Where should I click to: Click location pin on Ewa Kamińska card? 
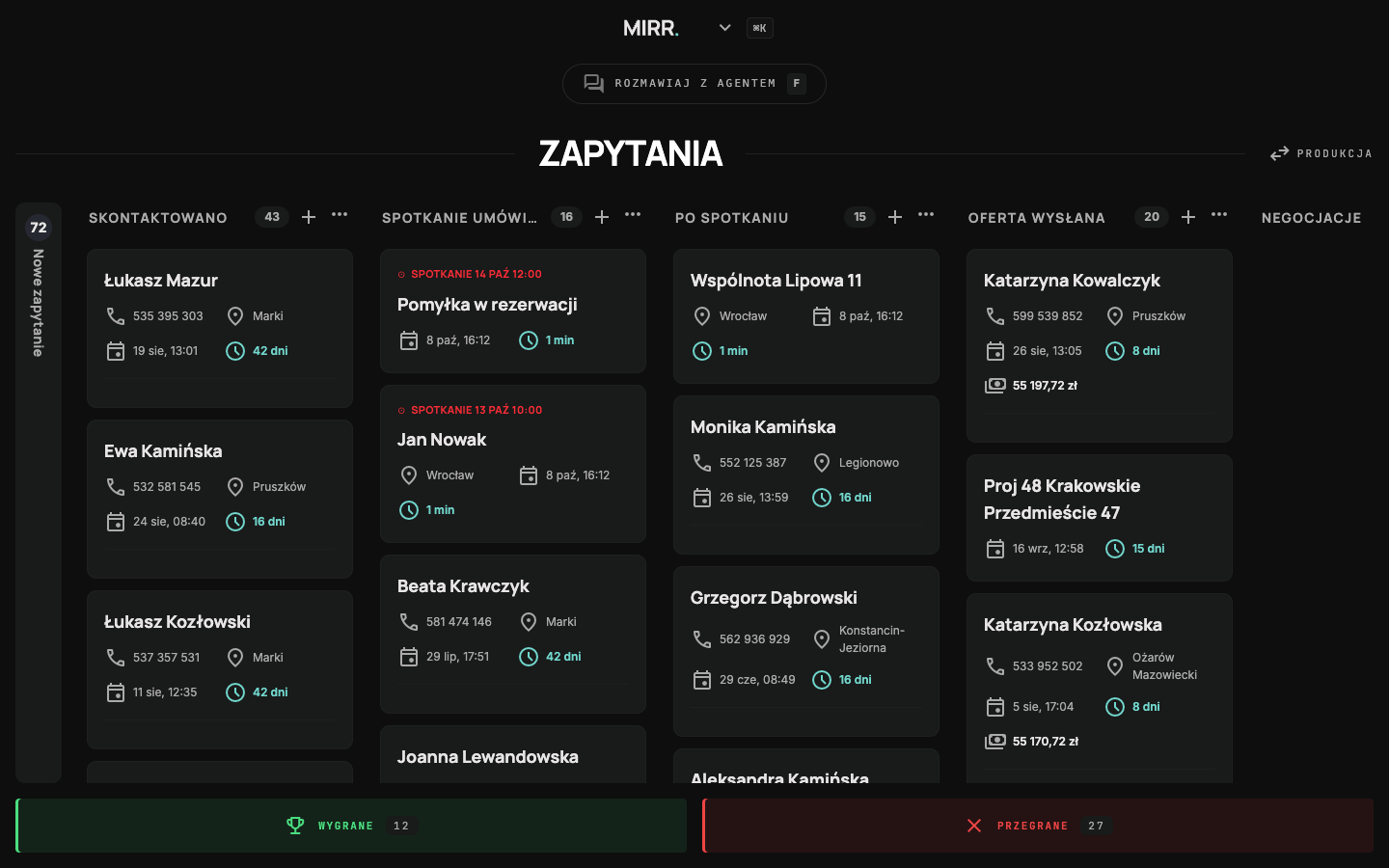tap(235, 487)
